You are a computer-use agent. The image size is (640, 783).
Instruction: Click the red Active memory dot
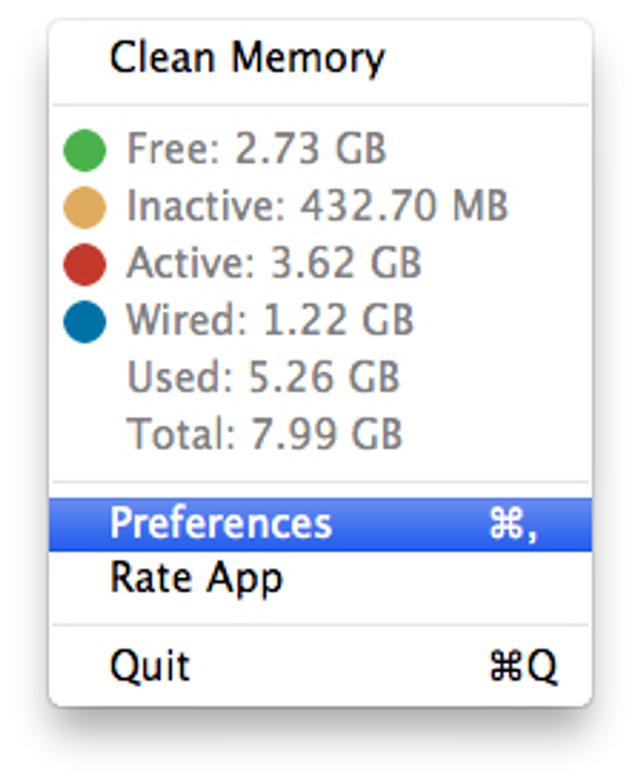[85, 265]
